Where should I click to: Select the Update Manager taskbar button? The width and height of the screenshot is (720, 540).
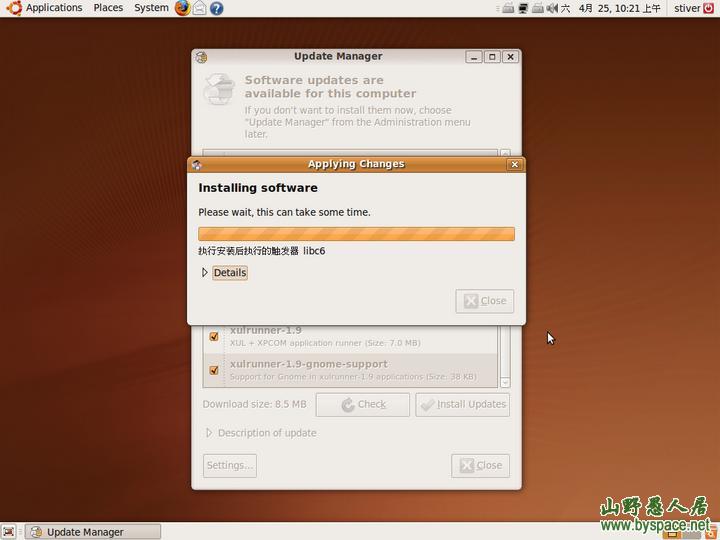click(93, 532)
